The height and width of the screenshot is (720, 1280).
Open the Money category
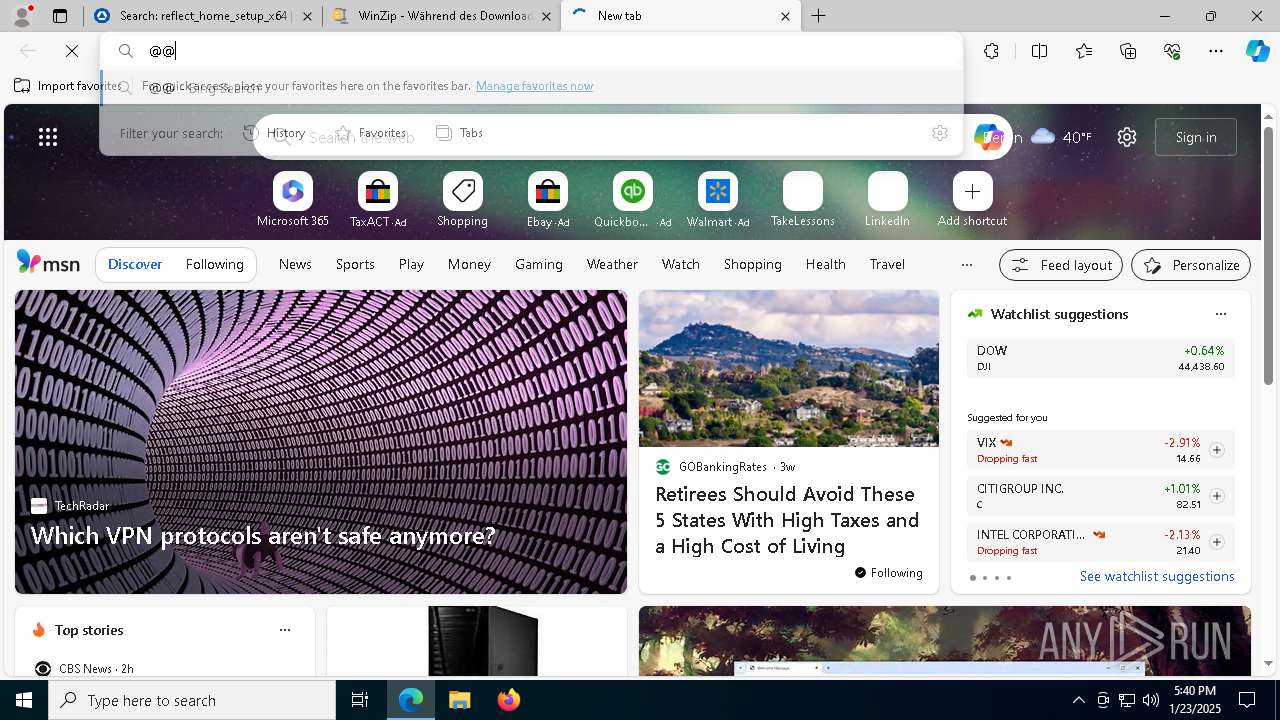[469, 265]
